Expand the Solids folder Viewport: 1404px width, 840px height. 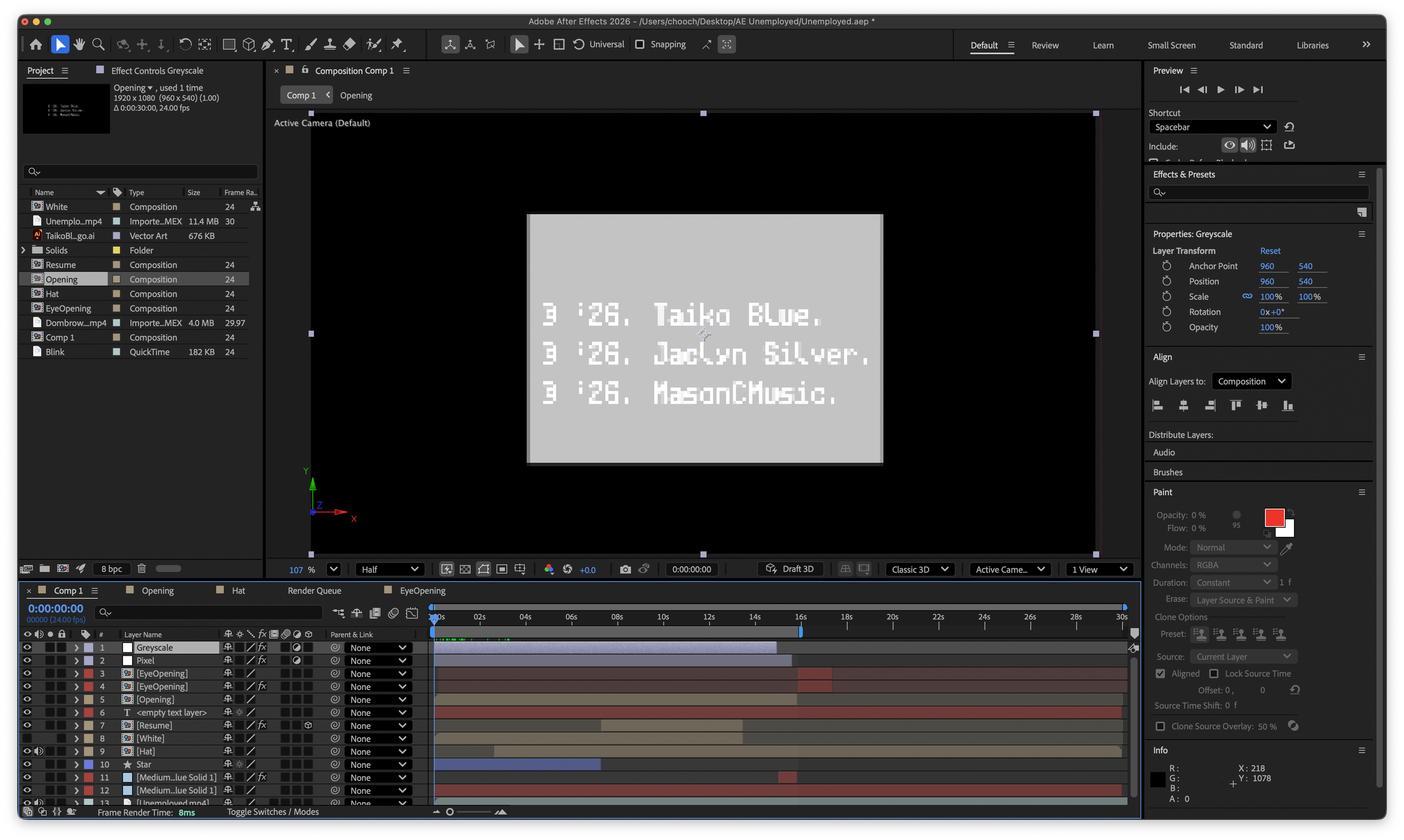coord(23,250)
